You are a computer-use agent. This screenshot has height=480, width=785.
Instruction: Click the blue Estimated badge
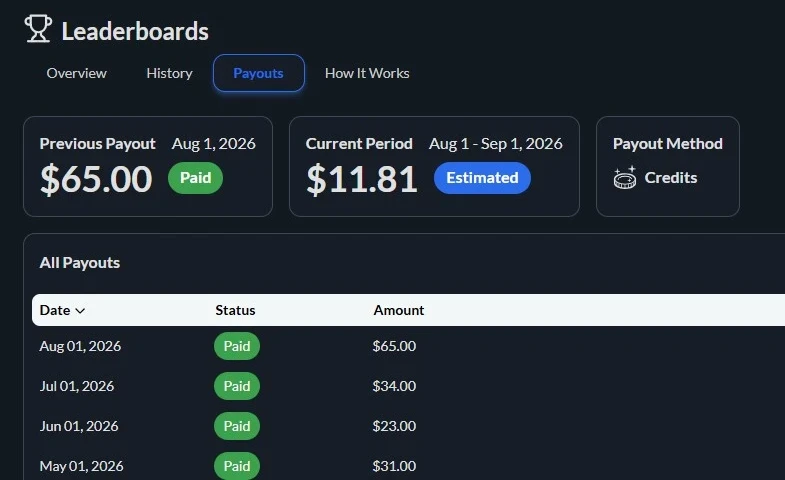click(x=482, y=178)
